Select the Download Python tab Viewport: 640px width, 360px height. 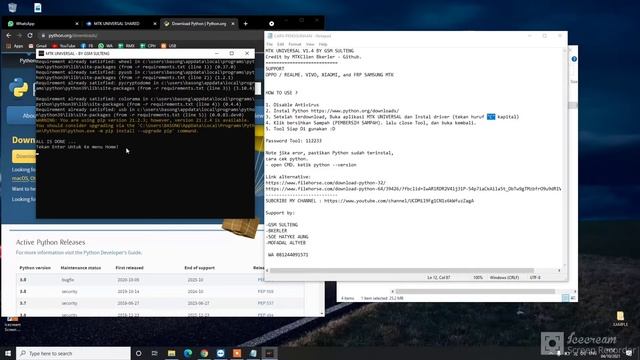coord(199,24)
